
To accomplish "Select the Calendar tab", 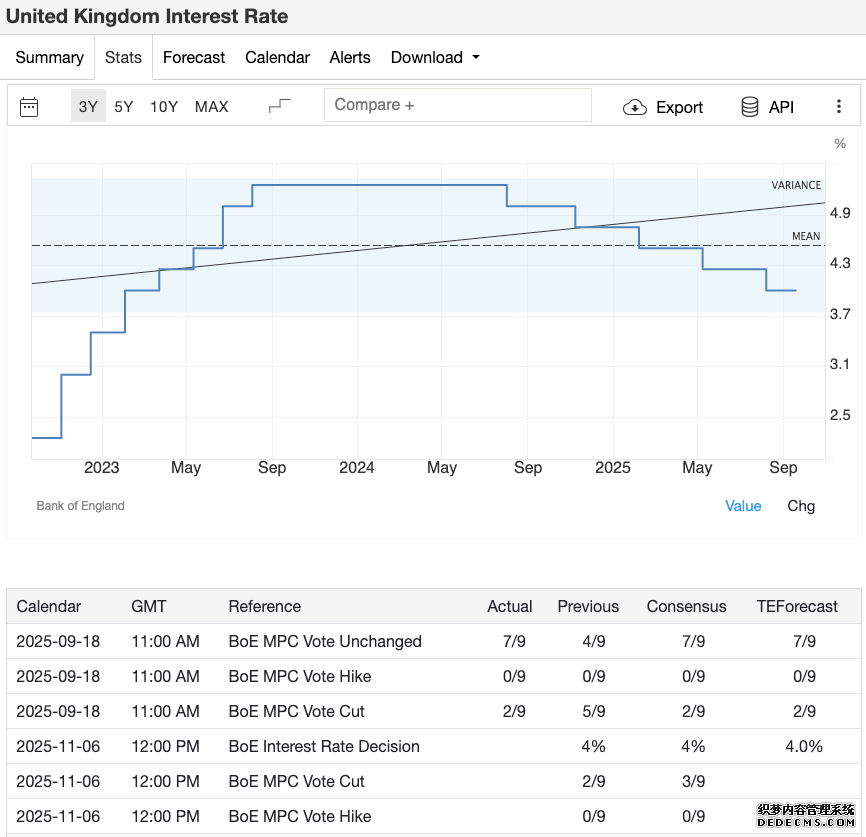I will (277, 57).
